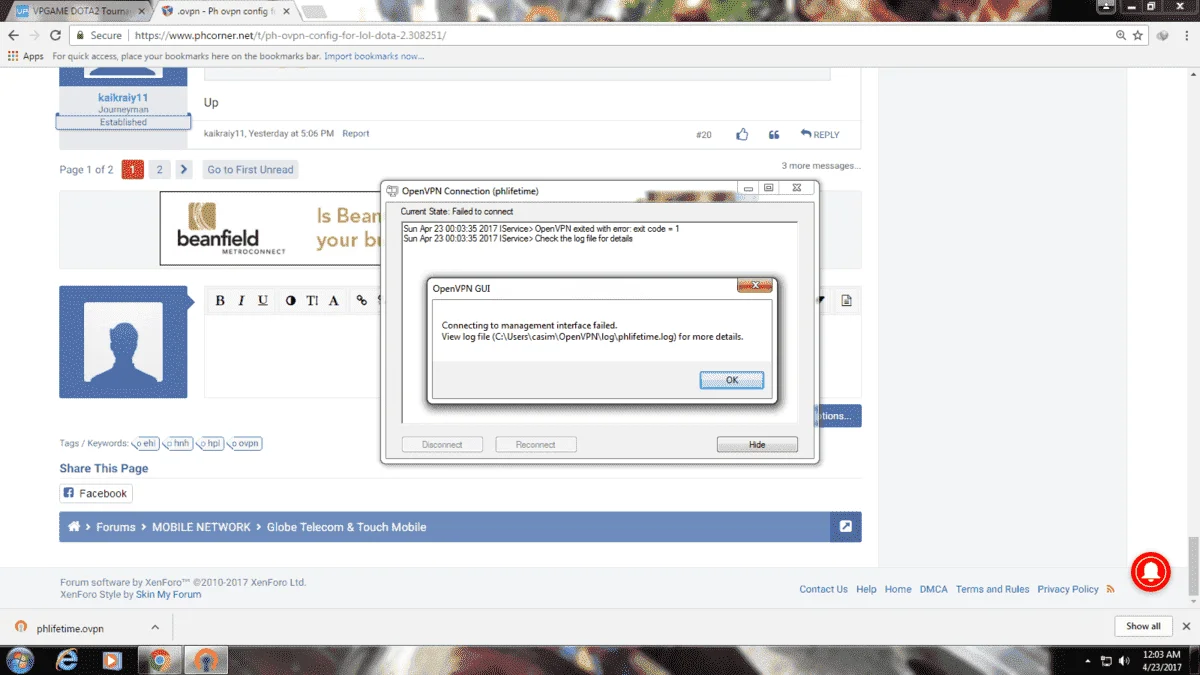This screenshot has width=1200, height=675.
Task: Open the kaikraiy11 user profile link
Action: pyautogui.click(x=123, y=97)
